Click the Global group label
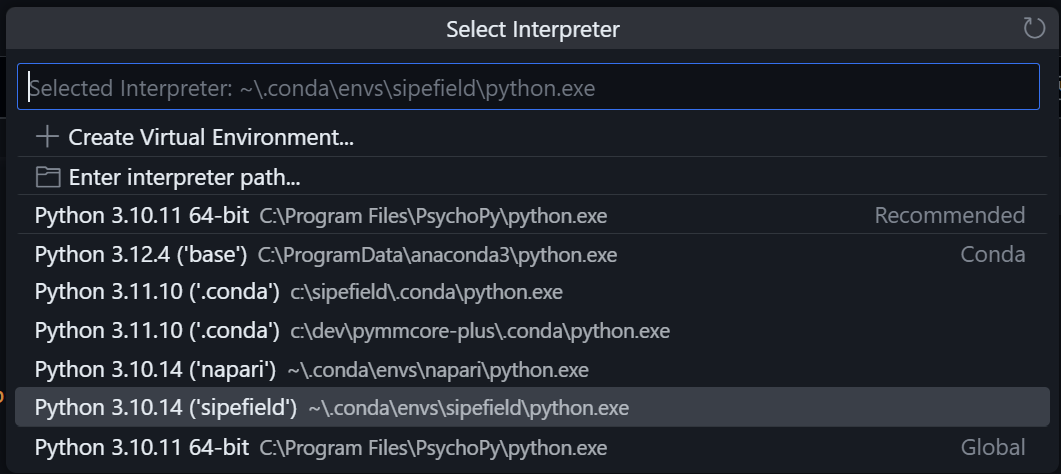The image size is (1061, 474). [993, 447]
